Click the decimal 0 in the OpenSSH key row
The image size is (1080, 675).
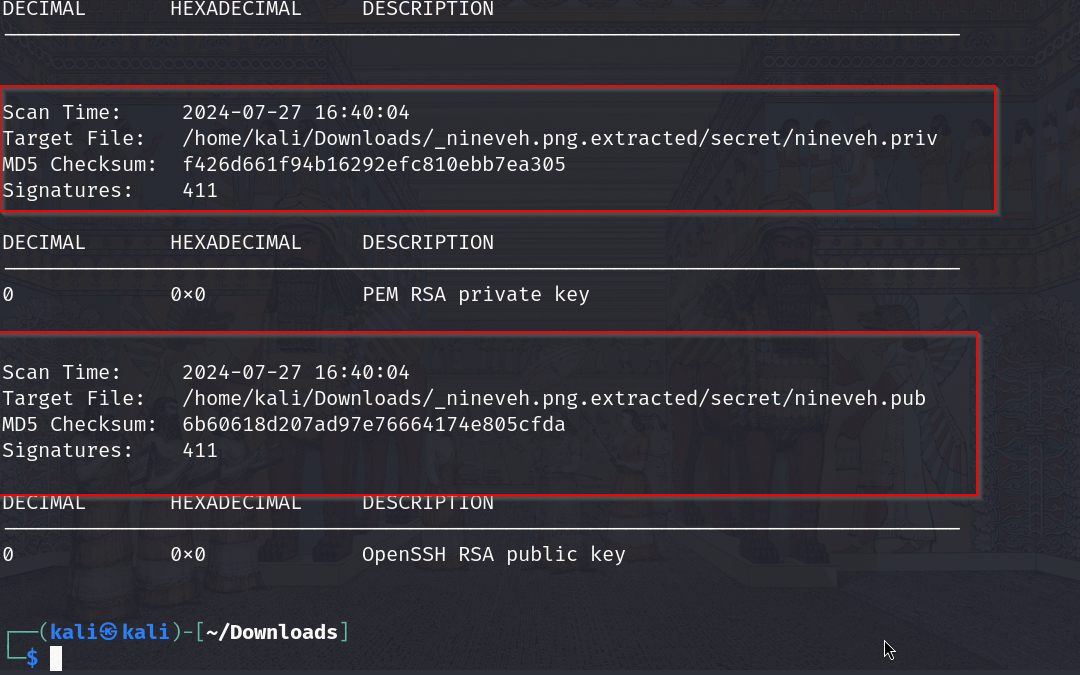pos(8,554)
